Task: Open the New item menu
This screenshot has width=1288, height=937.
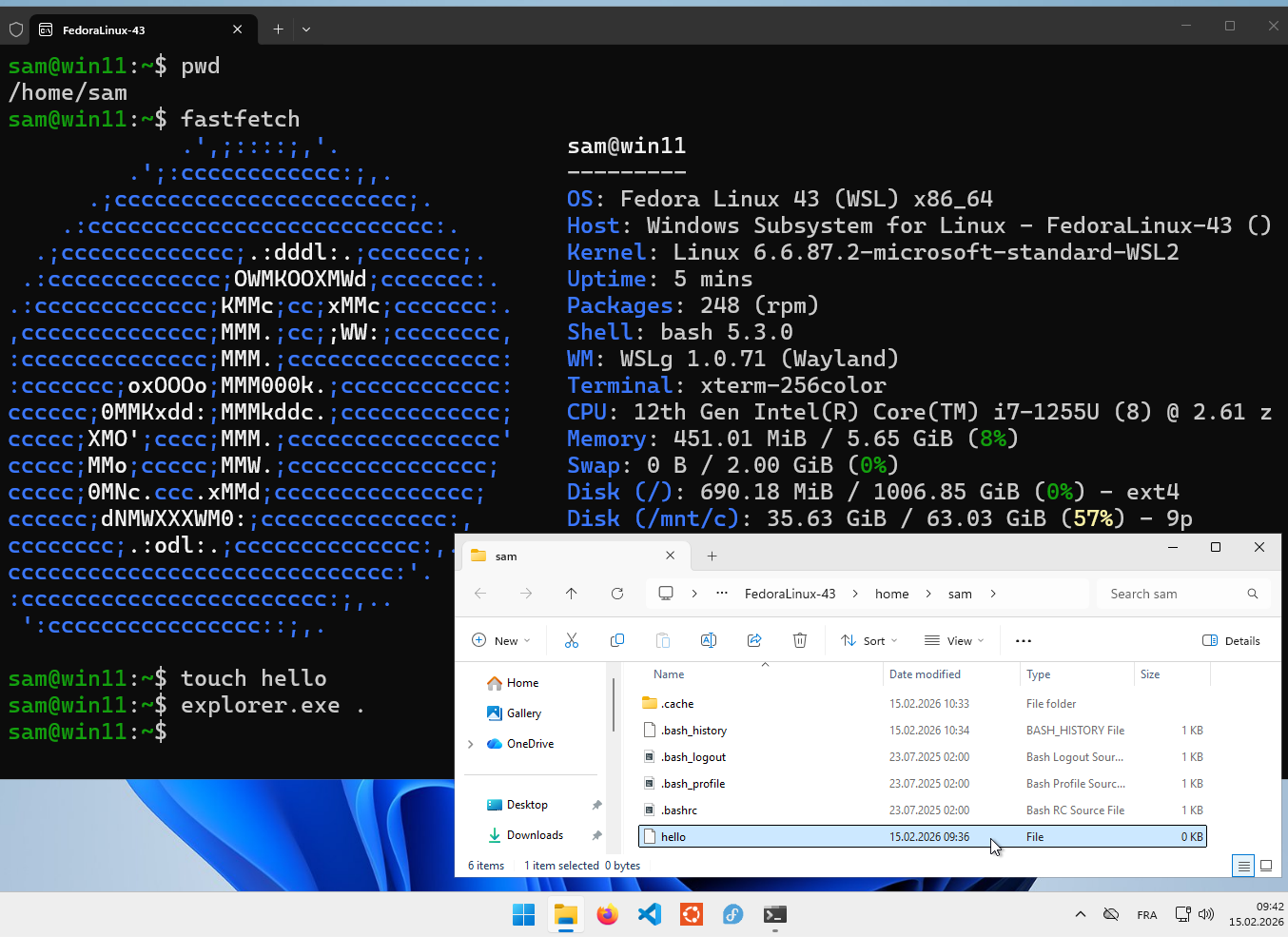Action: pyautogui.click(x=500, y=640)
